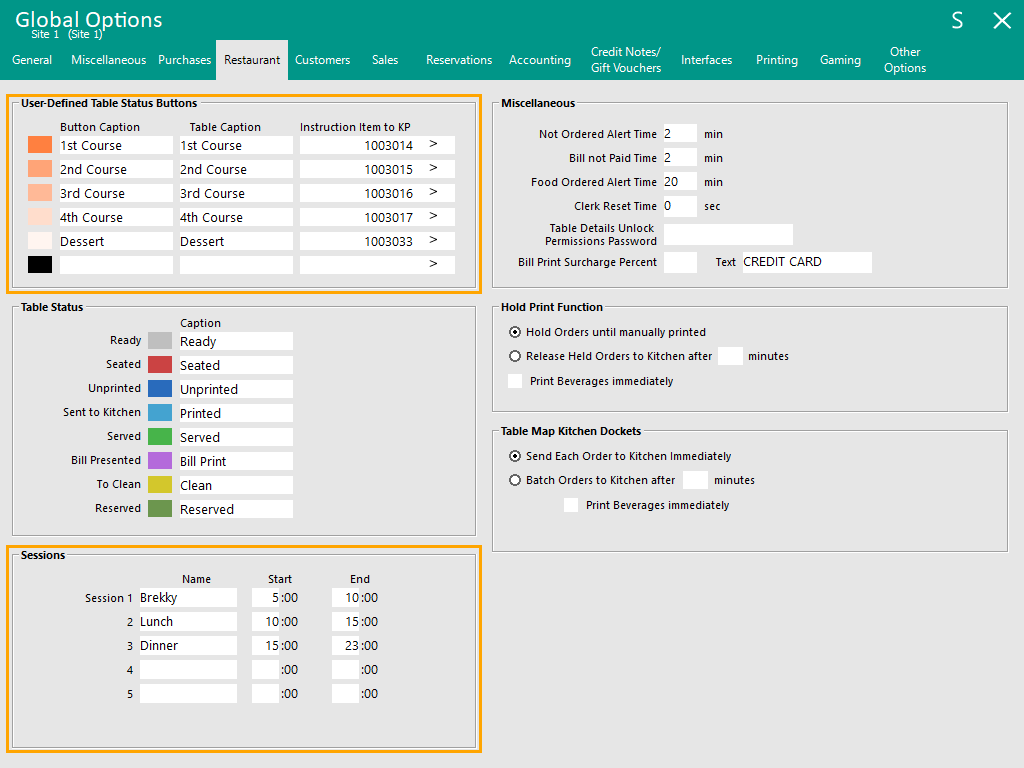Click the S button in title bar
This screenshot has width=1024, height=768.
click(x=957, y=21)
